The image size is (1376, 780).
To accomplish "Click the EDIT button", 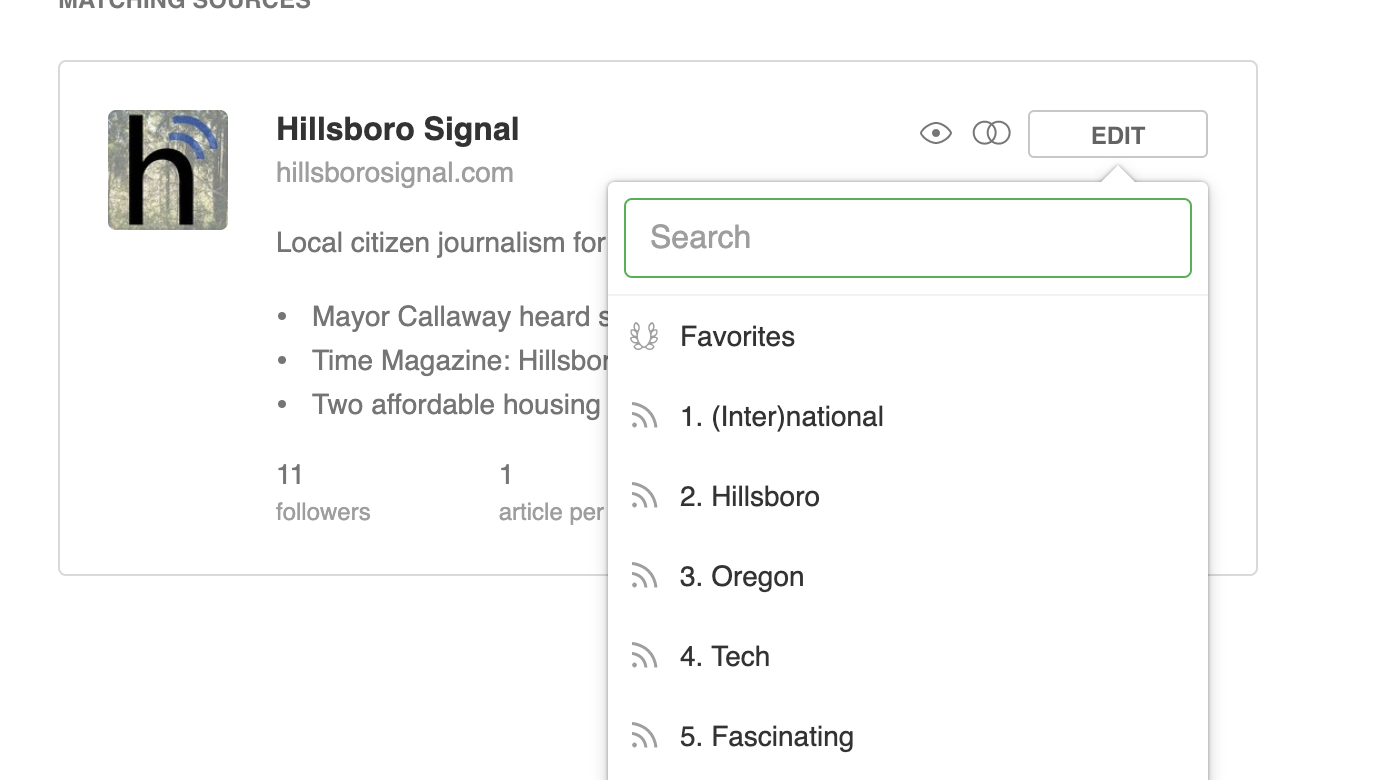I will 1117,135.
